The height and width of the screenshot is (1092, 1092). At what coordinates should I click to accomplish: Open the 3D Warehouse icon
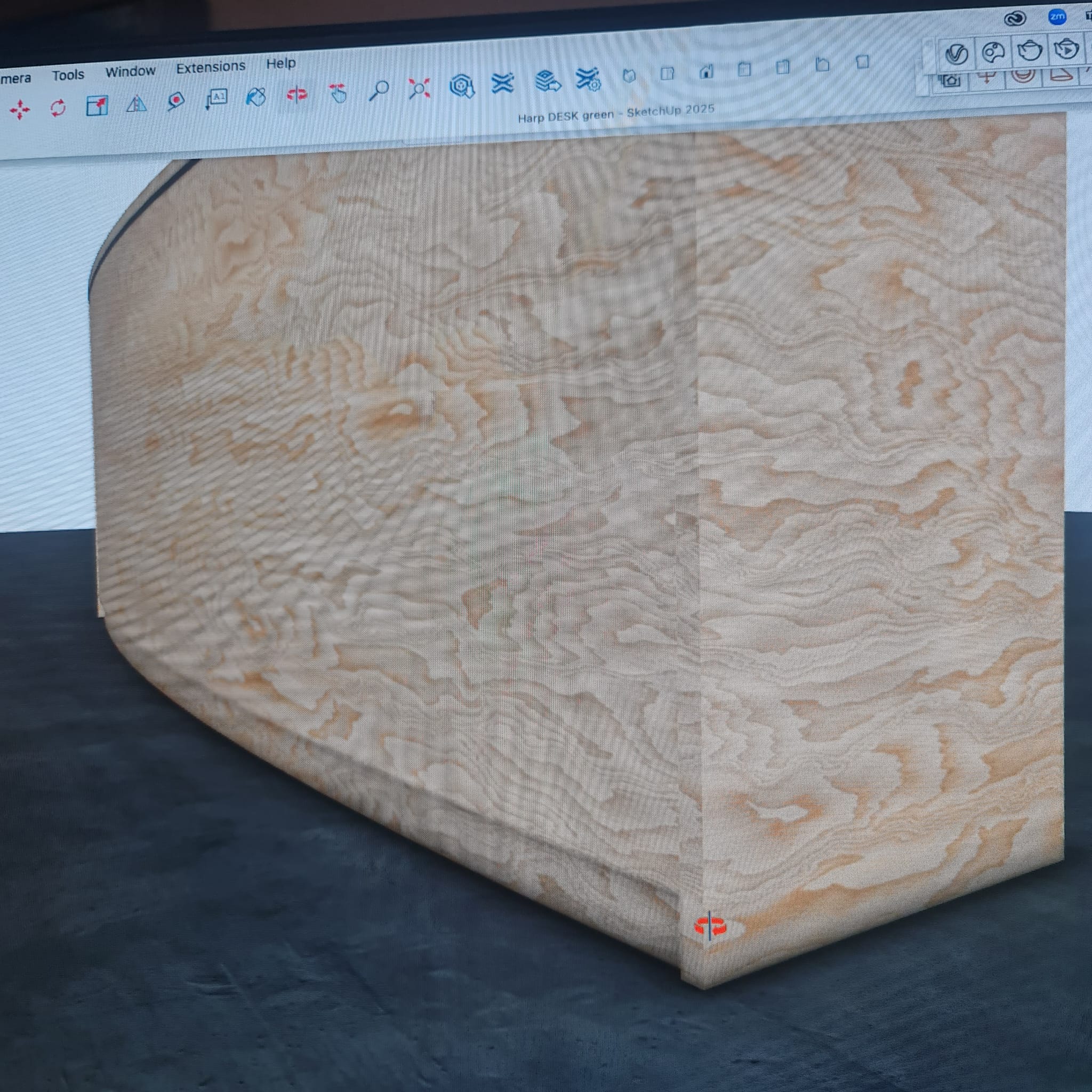[462, 86]
